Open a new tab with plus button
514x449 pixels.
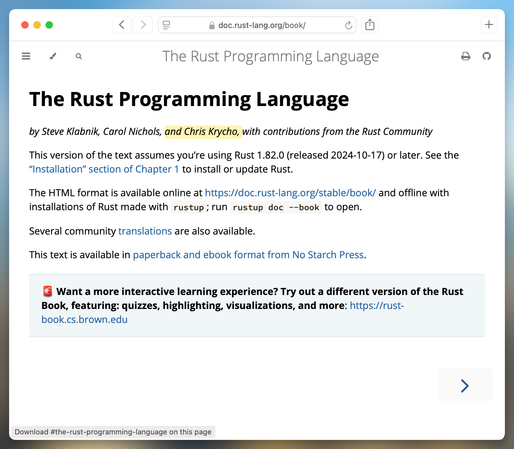tap(489, 25)
